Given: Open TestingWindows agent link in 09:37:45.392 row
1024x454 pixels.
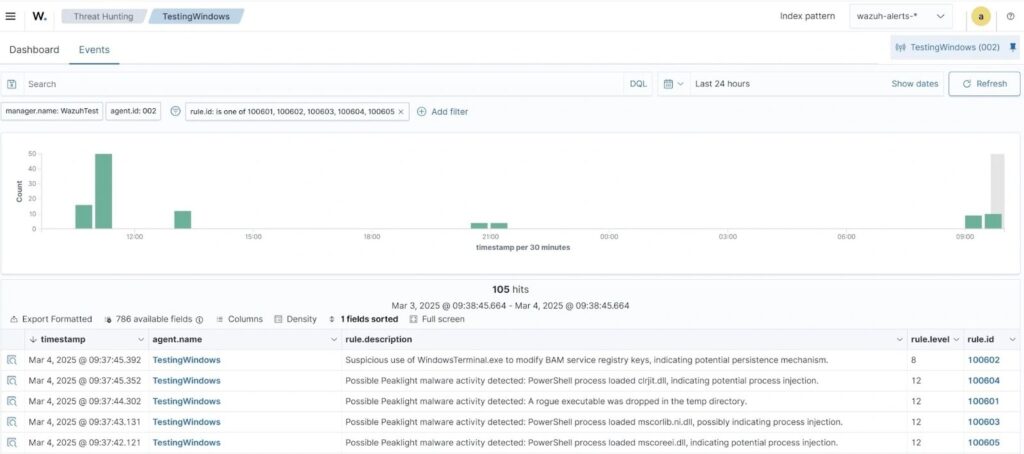Looking at the screenshot, I should coord(186,360).
